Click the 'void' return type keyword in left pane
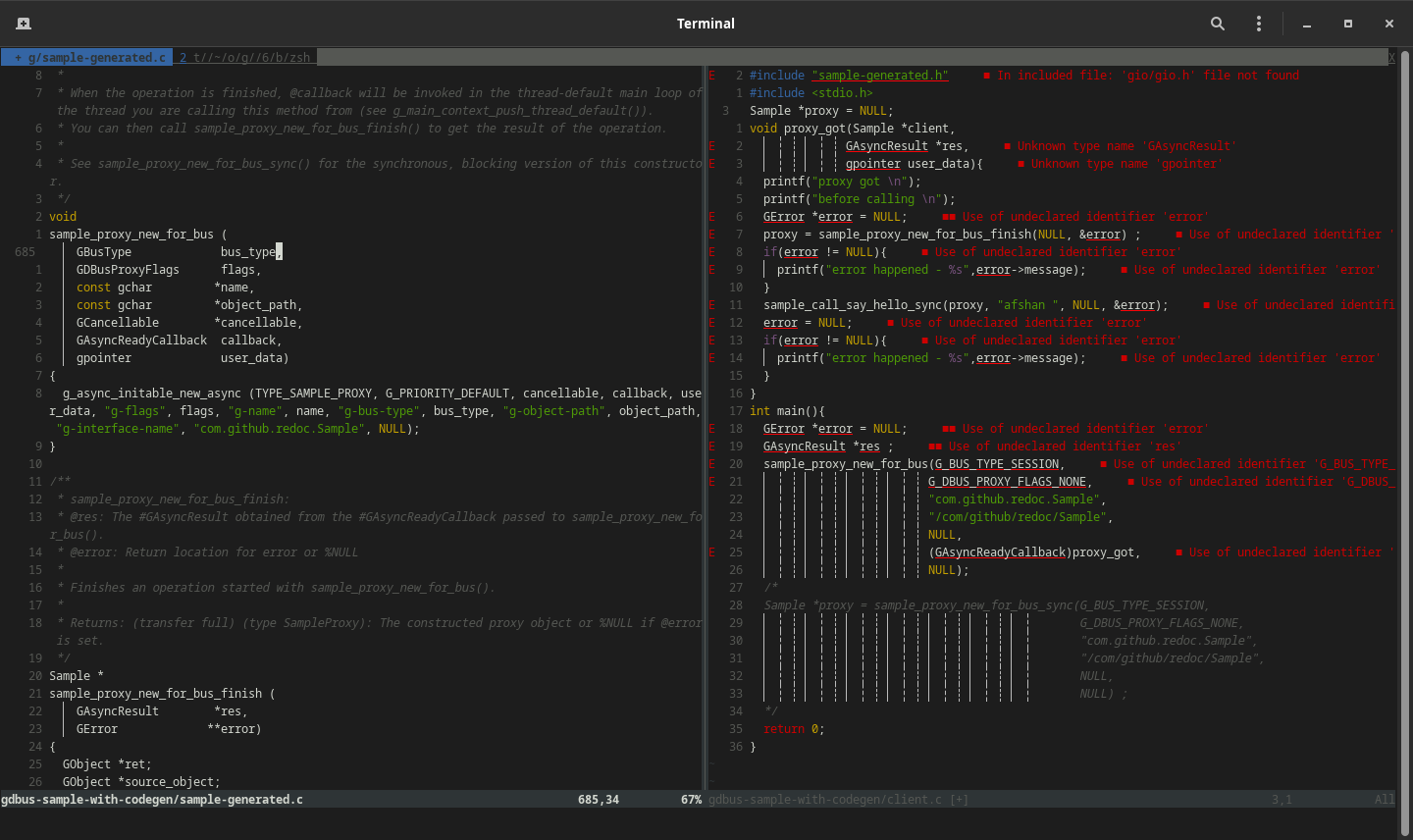This screenshot has height=840, width=1413. pos(63,217)
